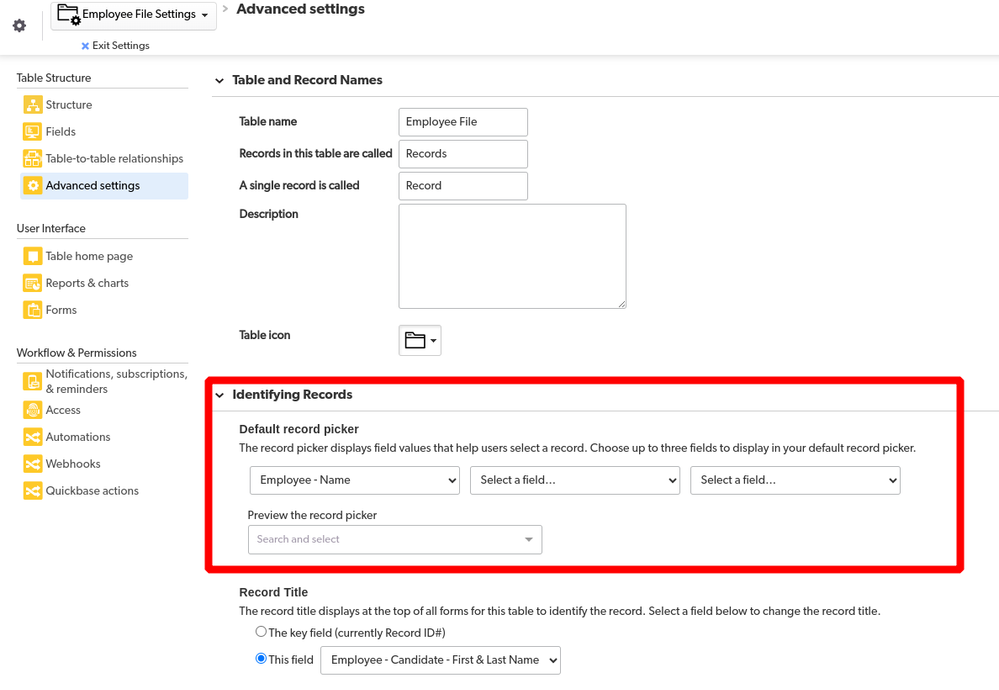Select the 'This field' radio button
The image size is (999, 690).
(x=261, y=658)
